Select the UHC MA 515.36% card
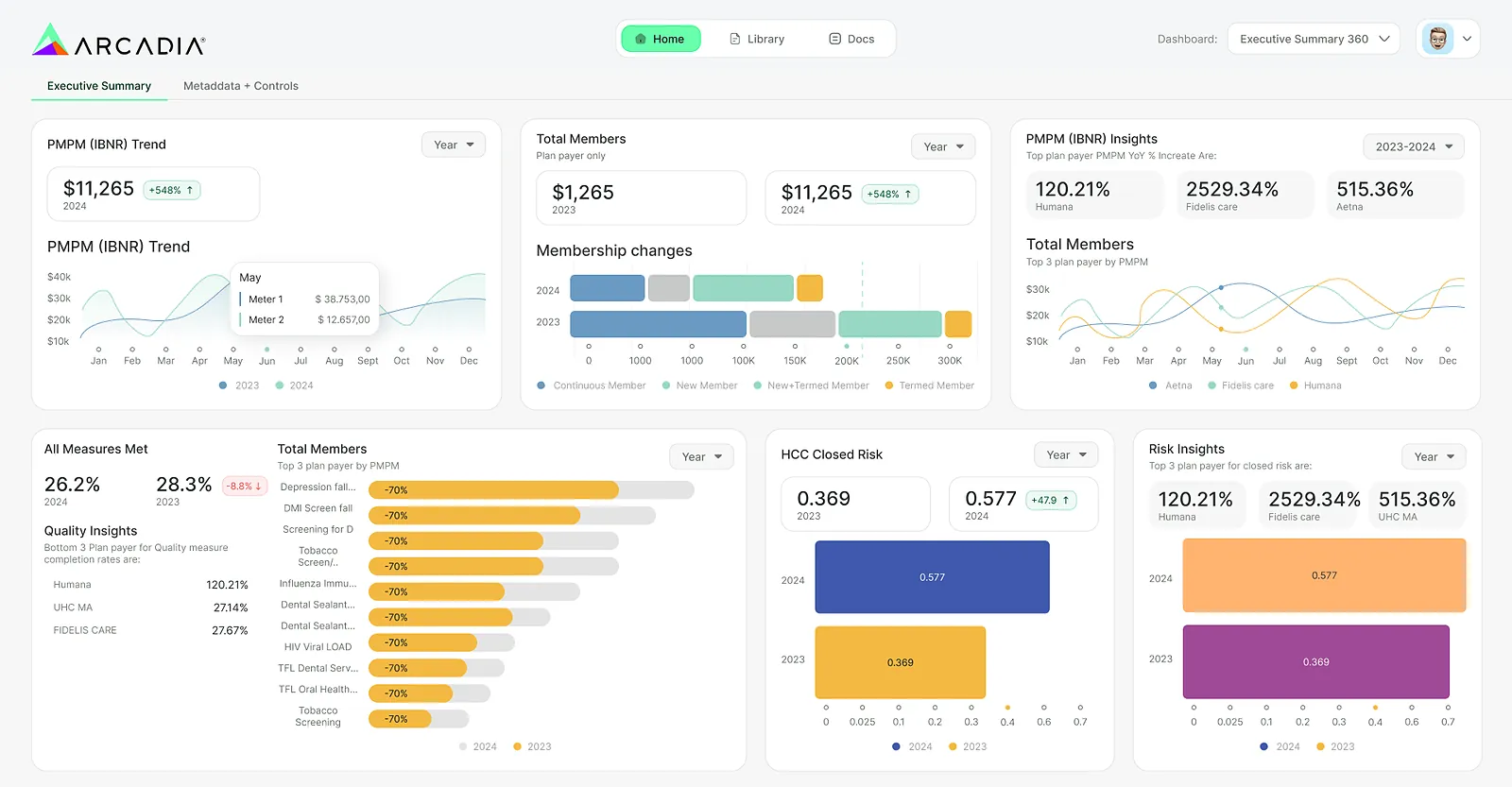 pyautogui.click(x=1417, y=505)
